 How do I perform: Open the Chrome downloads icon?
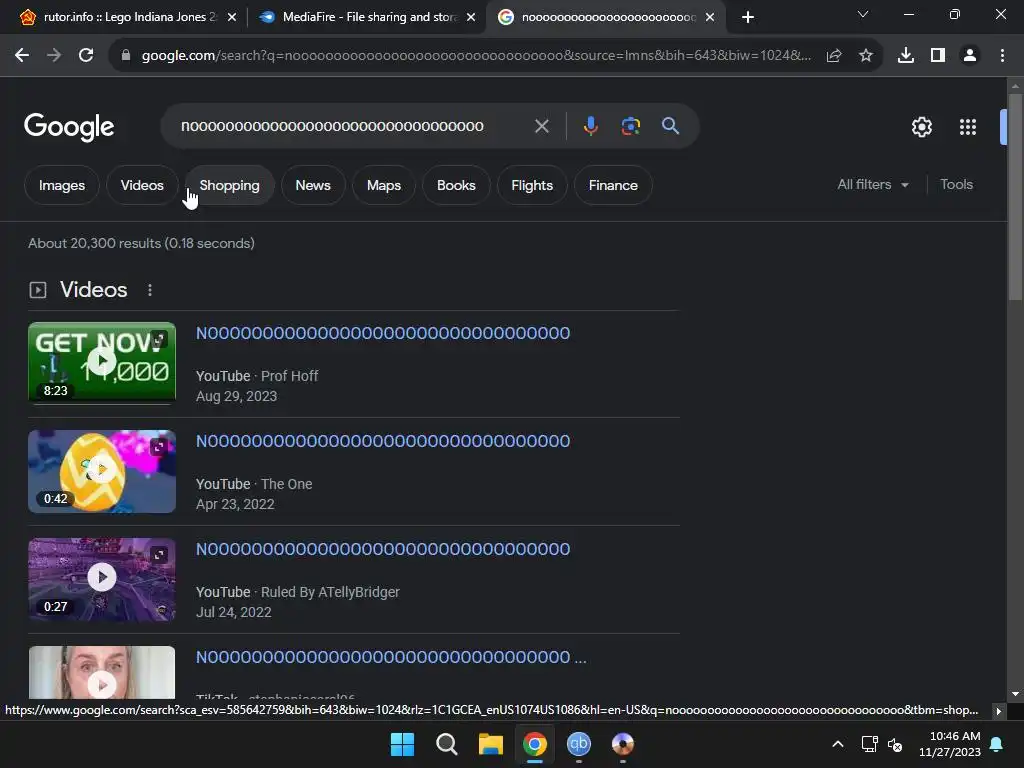tap(906, 56)
